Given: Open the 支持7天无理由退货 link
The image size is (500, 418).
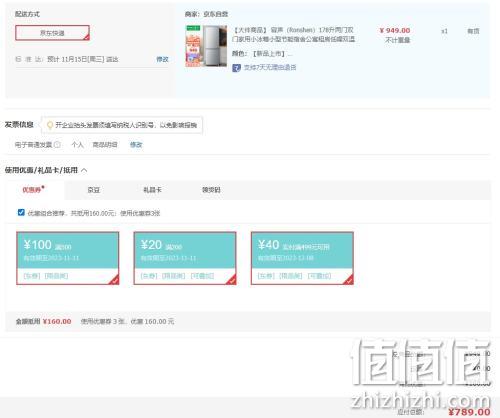Looking at the screenshot, I should [270, 68].
